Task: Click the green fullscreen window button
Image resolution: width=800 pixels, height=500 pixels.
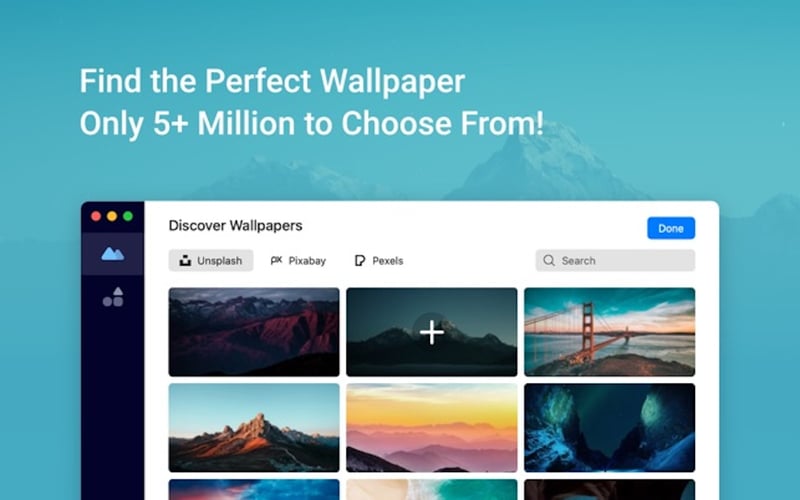Action: click(128, 216)
